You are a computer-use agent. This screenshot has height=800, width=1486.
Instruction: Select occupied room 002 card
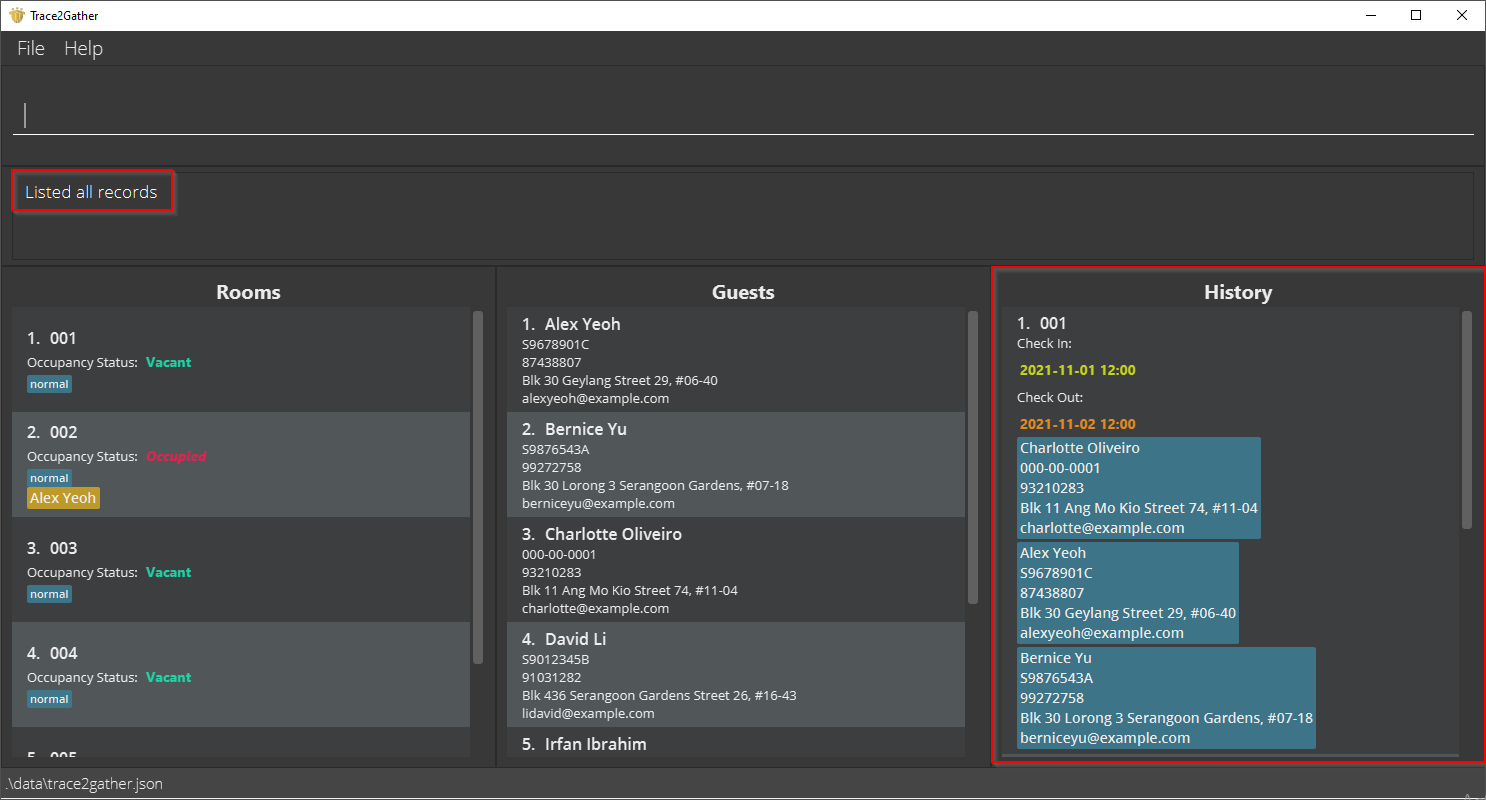point(241,464)
